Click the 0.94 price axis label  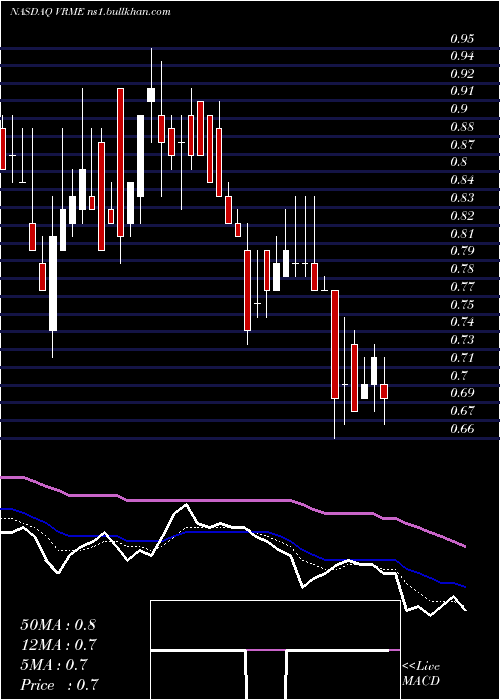click(462, 56)
